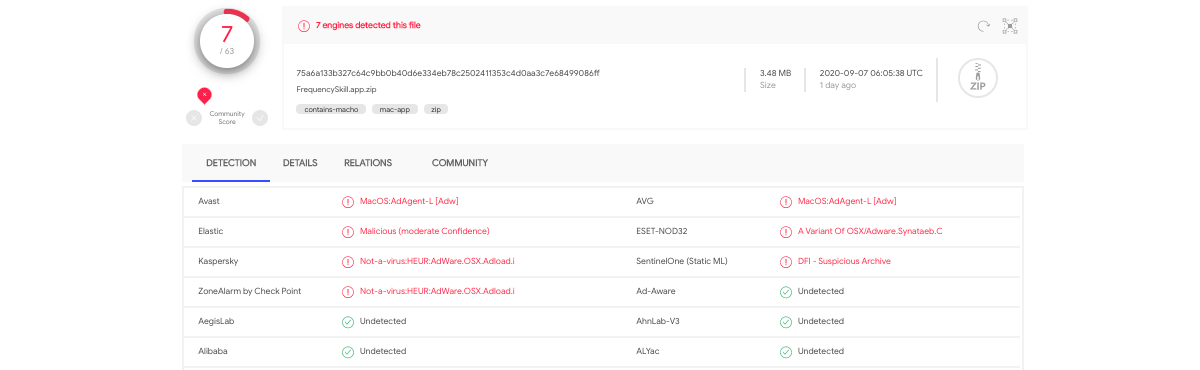This screenshot has width=1200, height=370.
Task: Click the AegisLab undetected checkmark icon
Action: pos(348,321)
